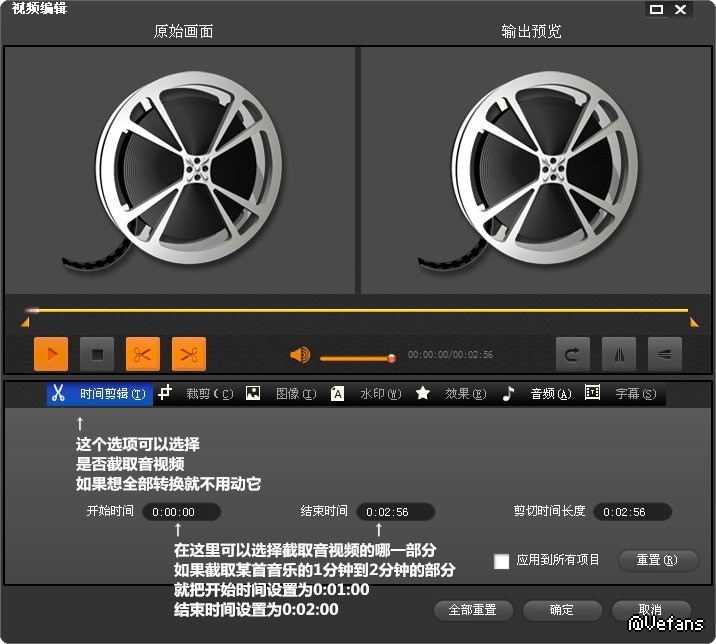This screenshot has height=644, width=716.
Task: Click the 重置 reset button
Action: pyautogui.click(x=657, y=560)
